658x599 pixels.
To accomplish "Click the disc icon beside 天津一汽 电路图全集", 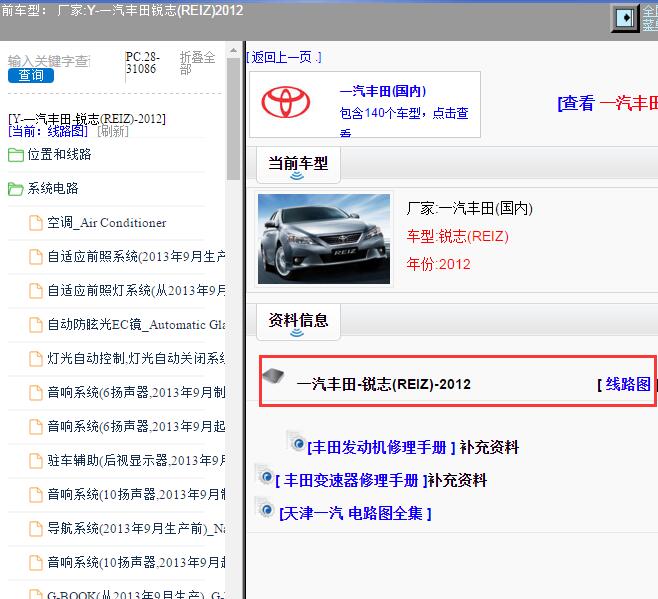I will 265,509.
